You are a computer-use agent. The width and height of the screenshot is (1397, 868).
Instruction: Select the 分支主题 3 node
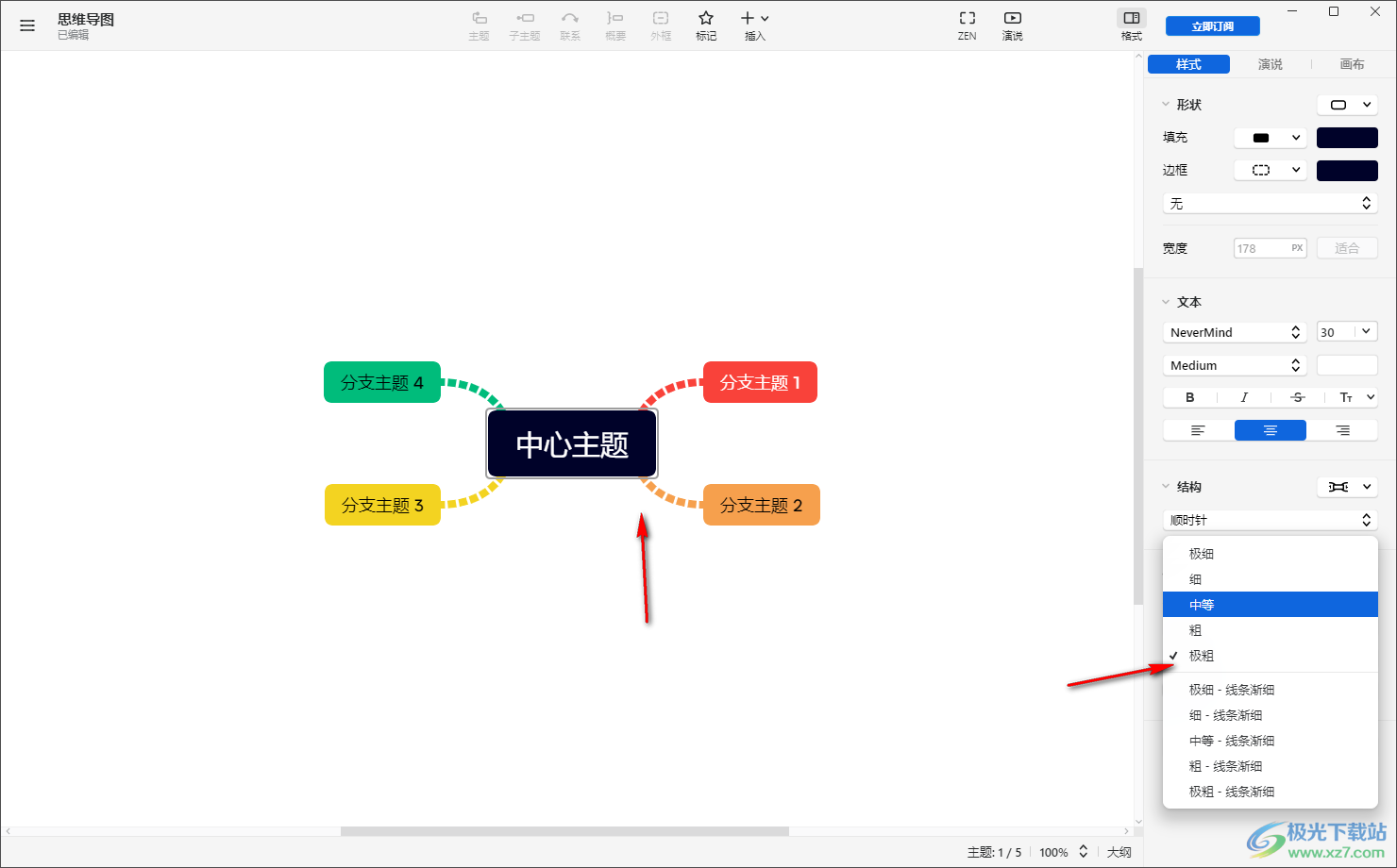[x=382, y=505]
